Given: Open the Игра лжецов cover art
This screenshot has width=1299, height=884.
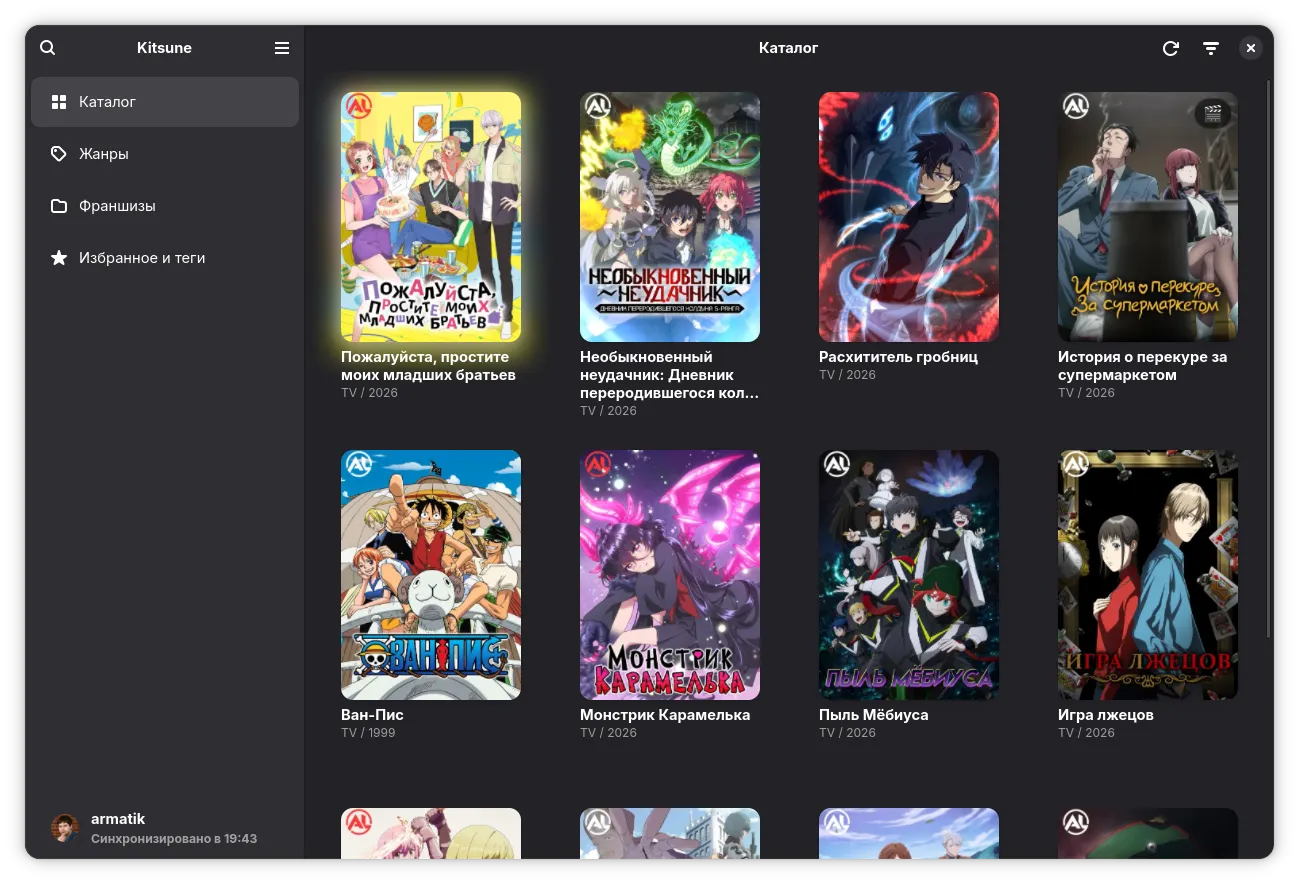Looking at the screenshot, I should (x=1148, y=575).
